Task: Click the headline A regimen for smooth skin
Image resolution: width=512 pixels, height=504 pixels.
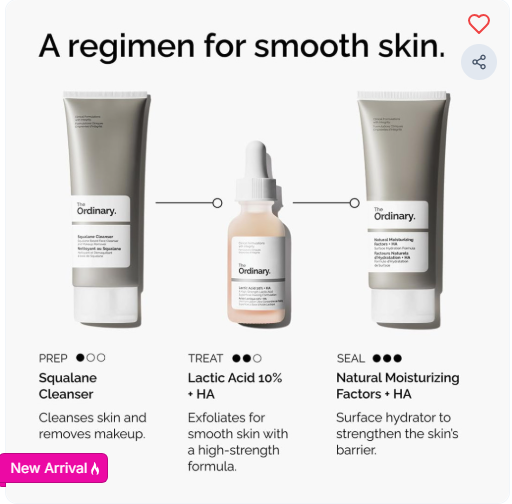Action: (x=242, y=46)
